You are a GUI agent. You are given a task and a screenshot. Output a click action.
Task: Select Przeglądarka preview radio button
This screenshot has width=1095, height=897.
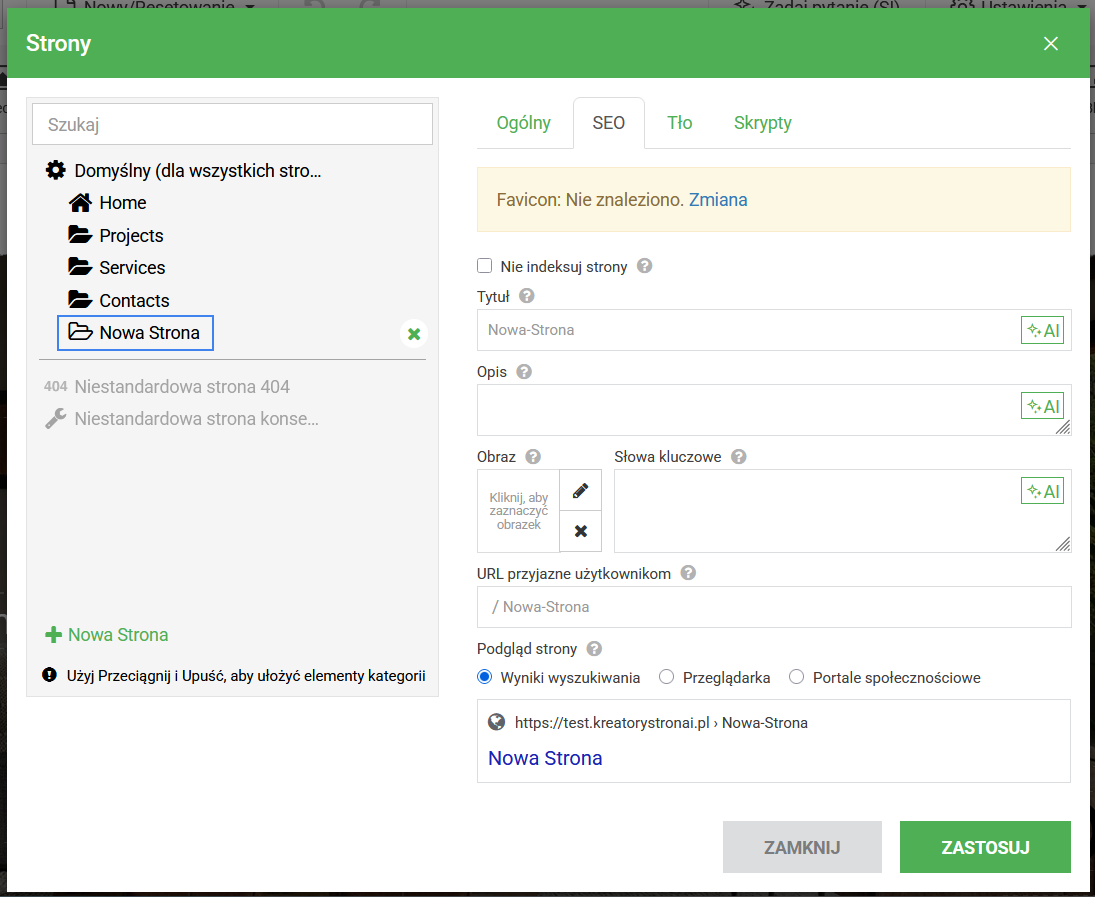point(667,677)
